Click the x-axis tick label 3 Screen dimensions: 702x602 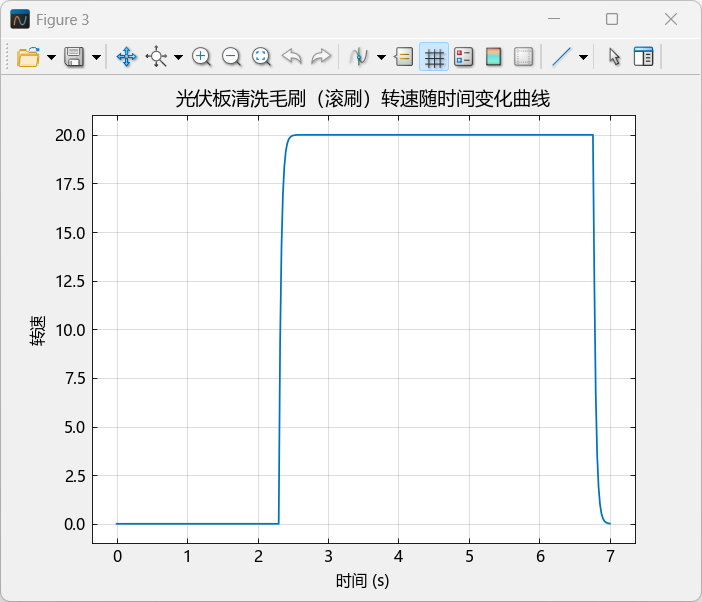tap(328, 556)
